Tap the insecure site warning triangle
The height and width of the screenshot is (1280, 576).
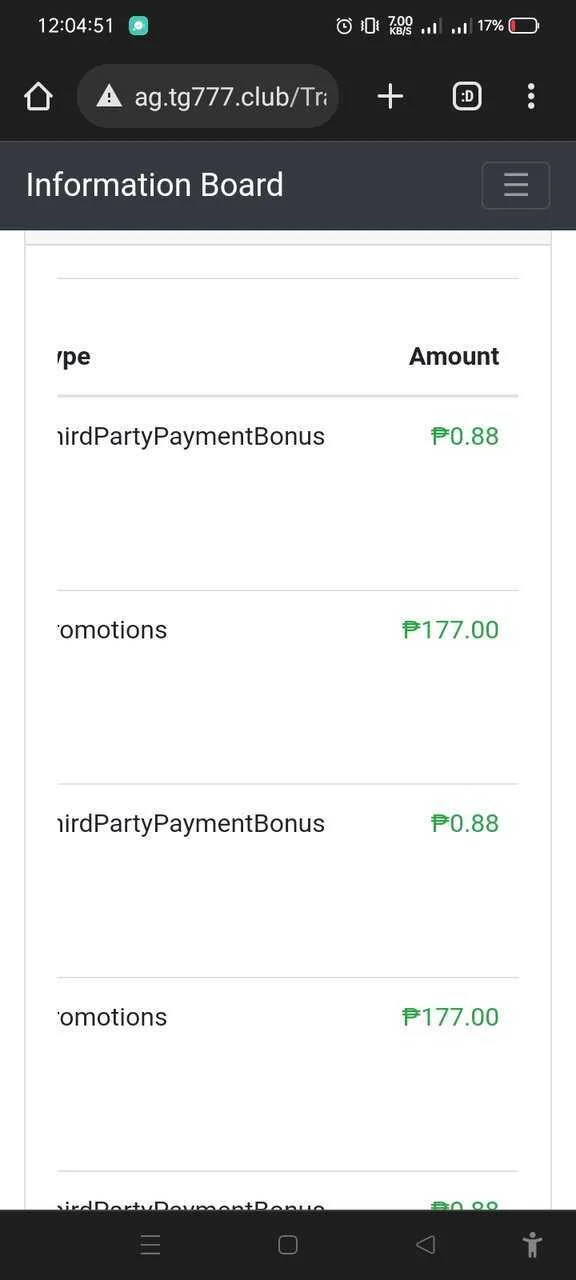(x=109, y=96)
